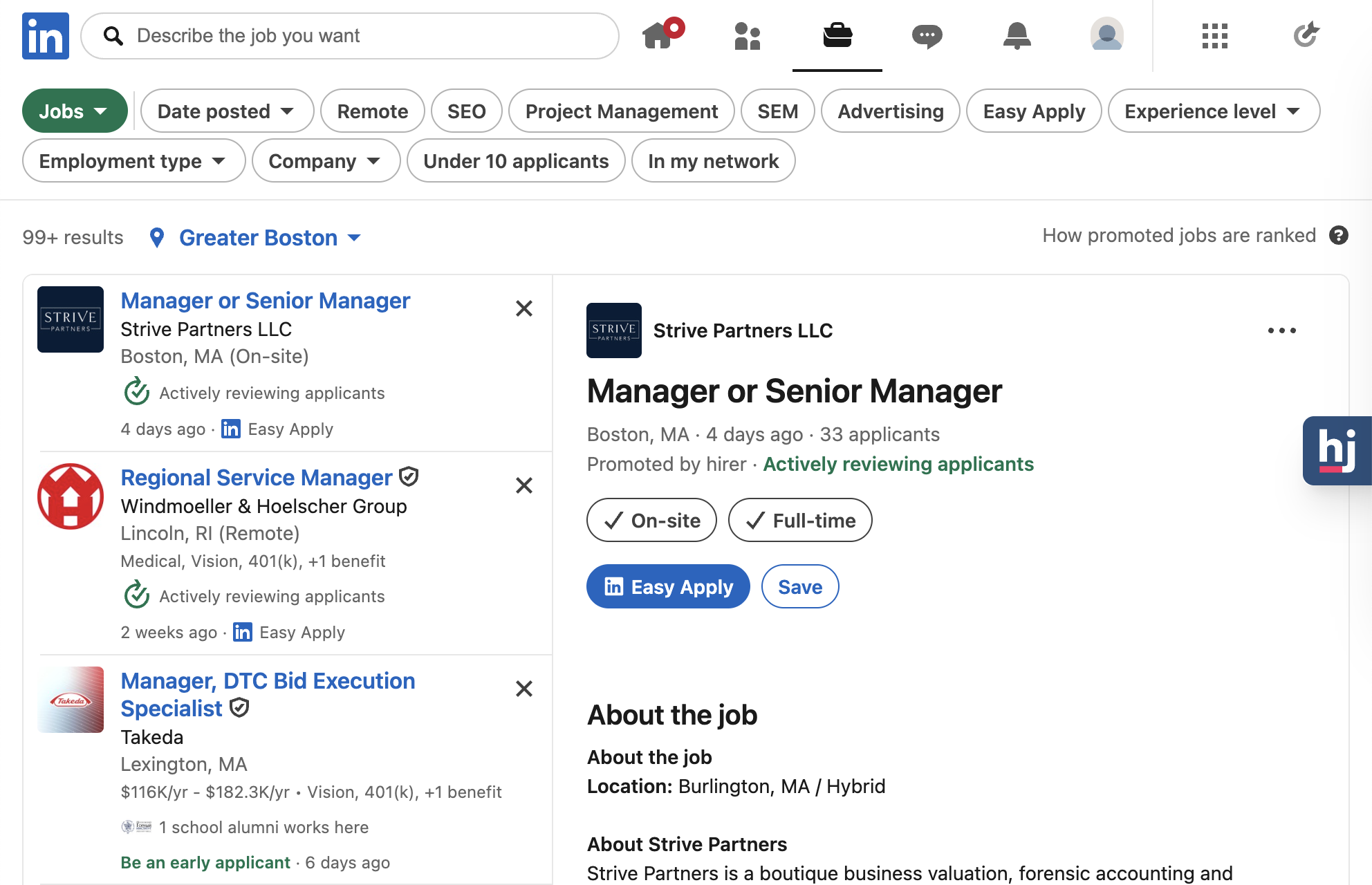Viewport: 1372px width, 885px height.
Task: Open Regional Service Manager listing title
Action: point(257,478)
